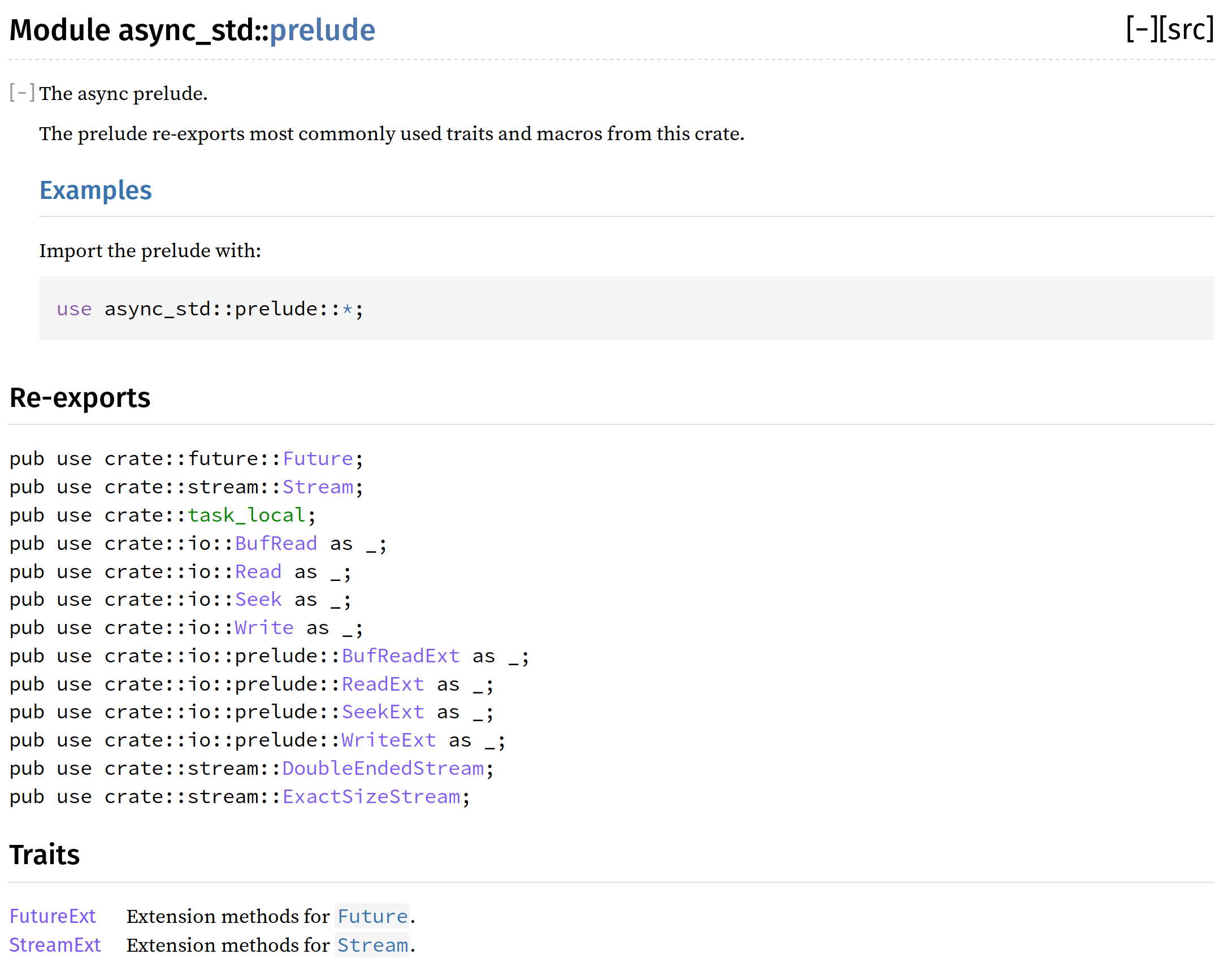This screenshot has height=967, width=1232.
Task: Open the FutureExt trait entry
Action: click(x=53, y=917)
